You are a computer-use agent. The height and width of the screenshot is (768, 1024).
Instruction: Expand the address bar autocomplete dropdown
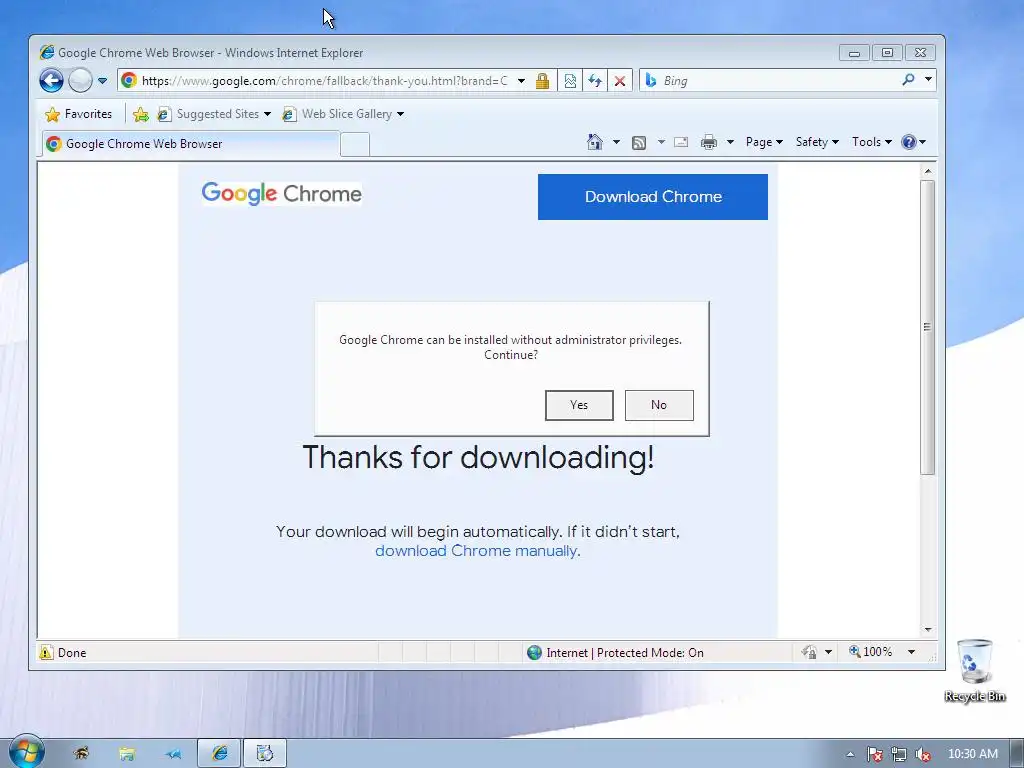point(521,81)
